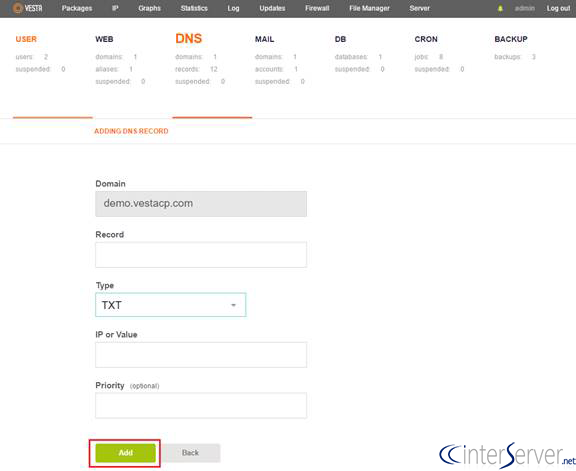576x471 pixels.
Task: Select Log in the top navigation
Action: tap(233, 8)
